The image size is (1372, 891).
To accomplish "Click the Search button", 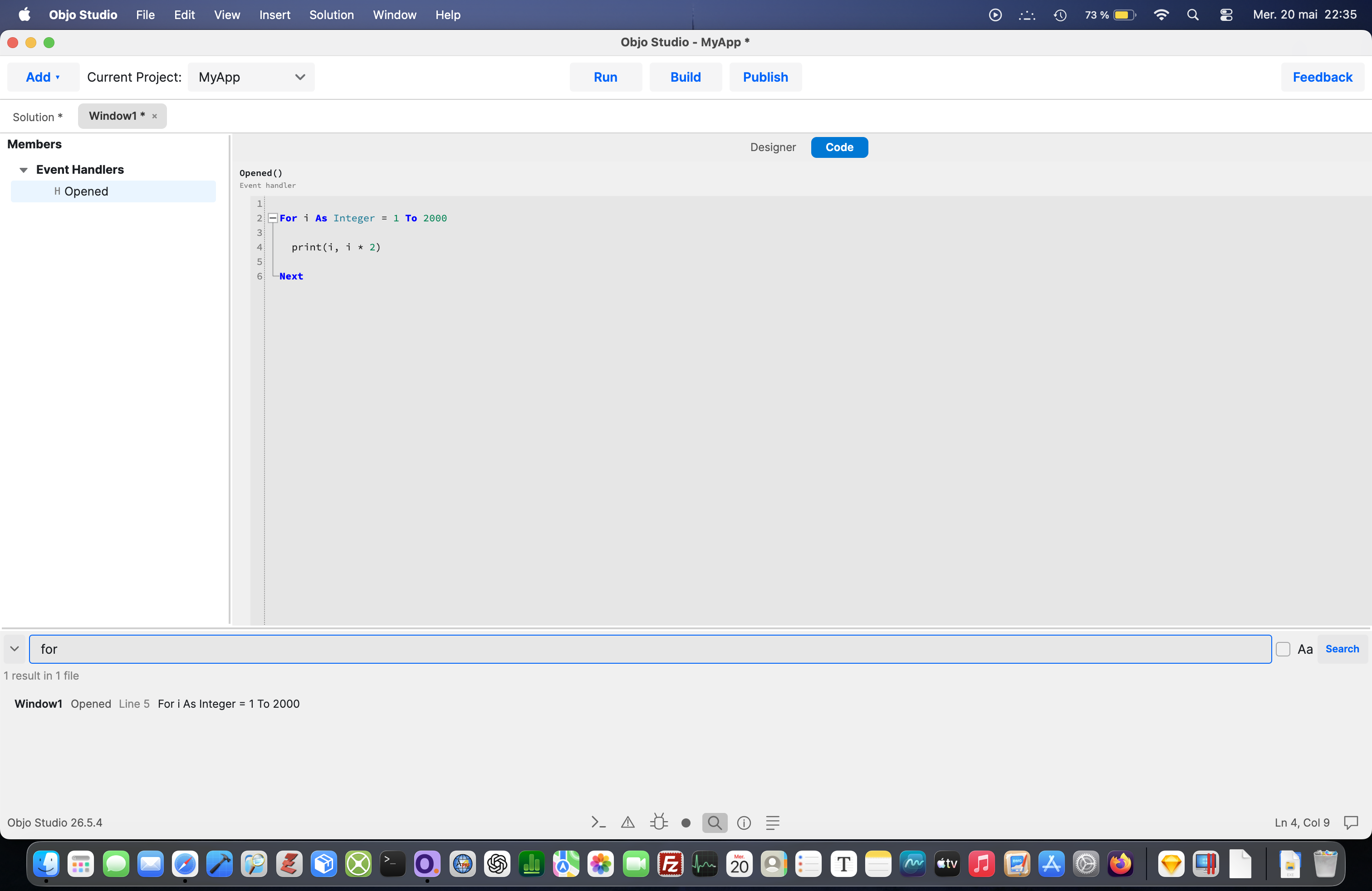I will (x=1342, y=649).
